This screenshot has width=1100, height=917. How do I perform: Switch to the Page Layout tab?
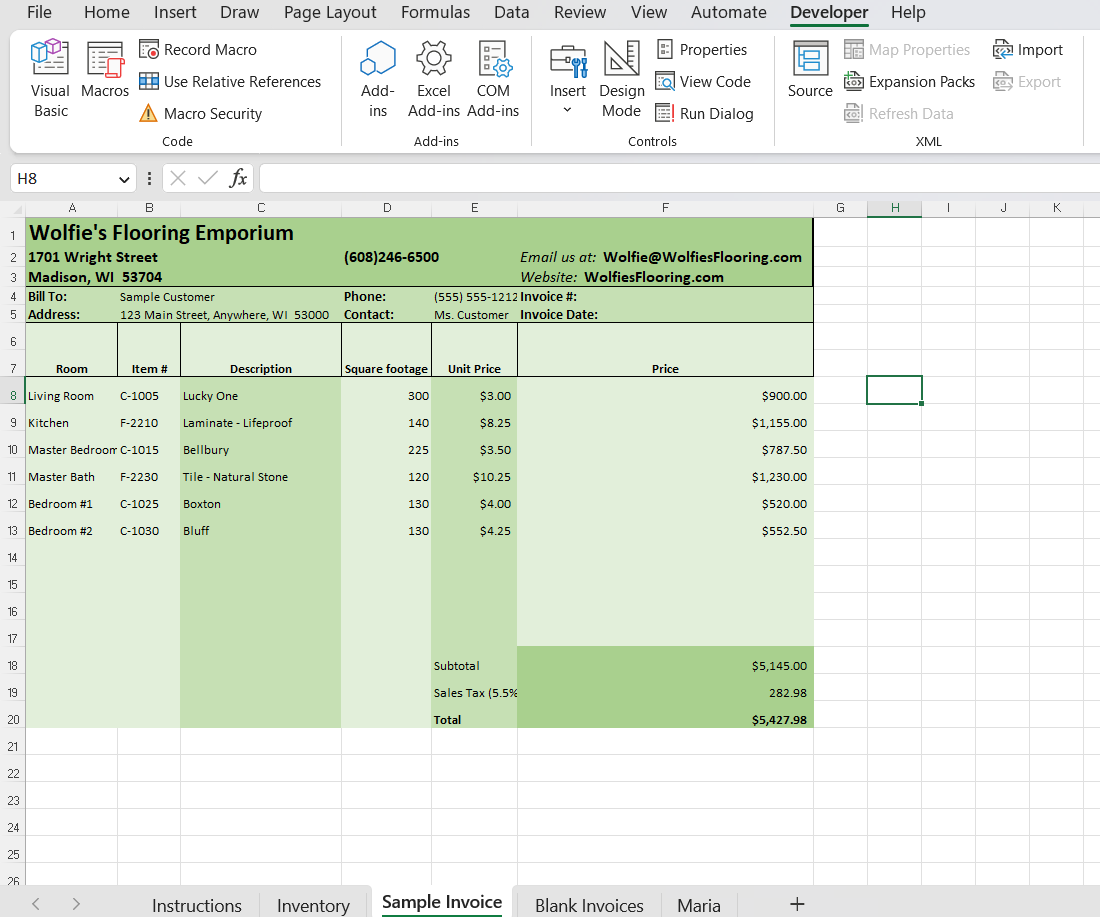click(x=330, y=13)
